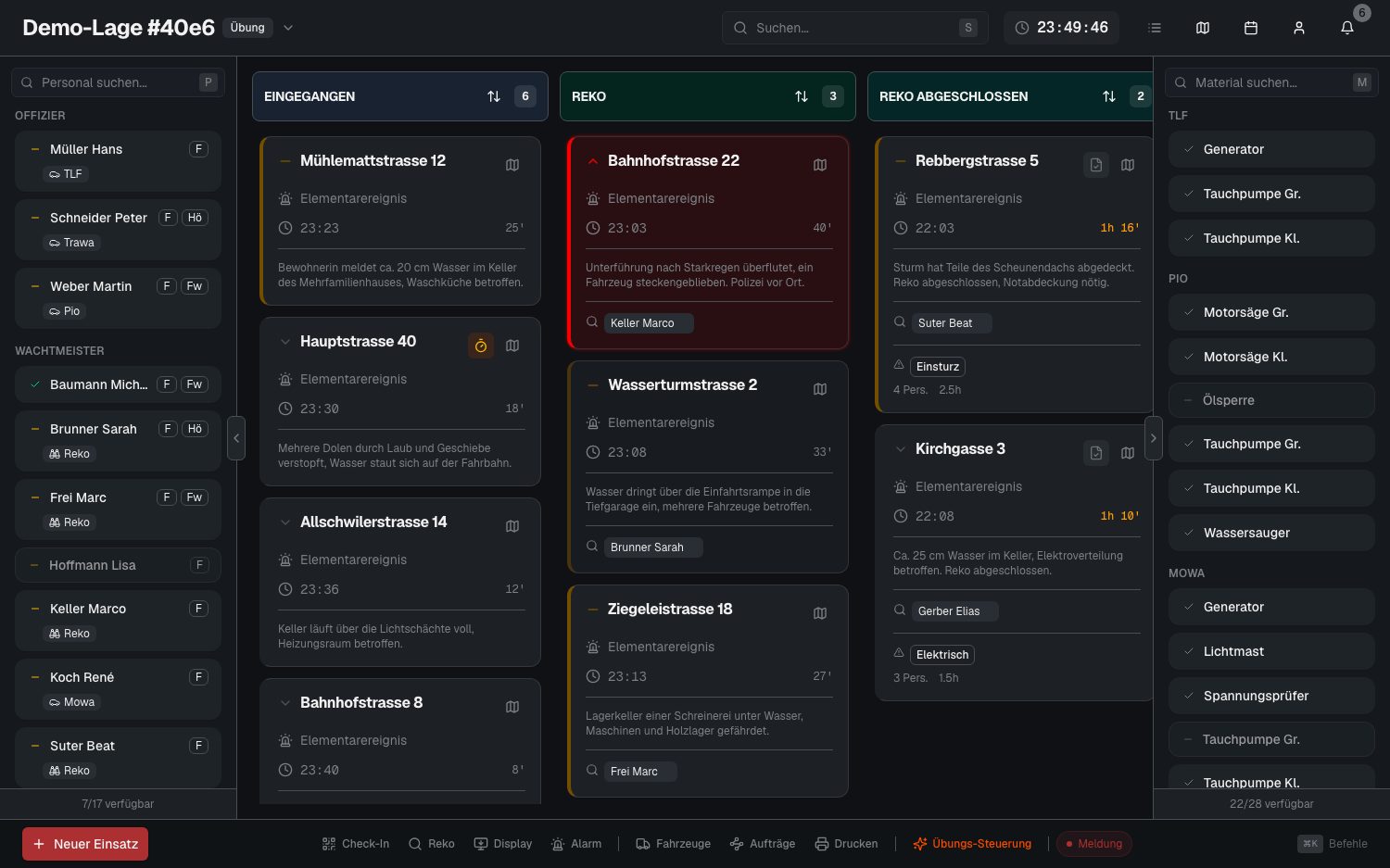Toggle Wassersauger material
Image resolution: width=1390 pixels, height=868 pixels.
[1270, 533]
